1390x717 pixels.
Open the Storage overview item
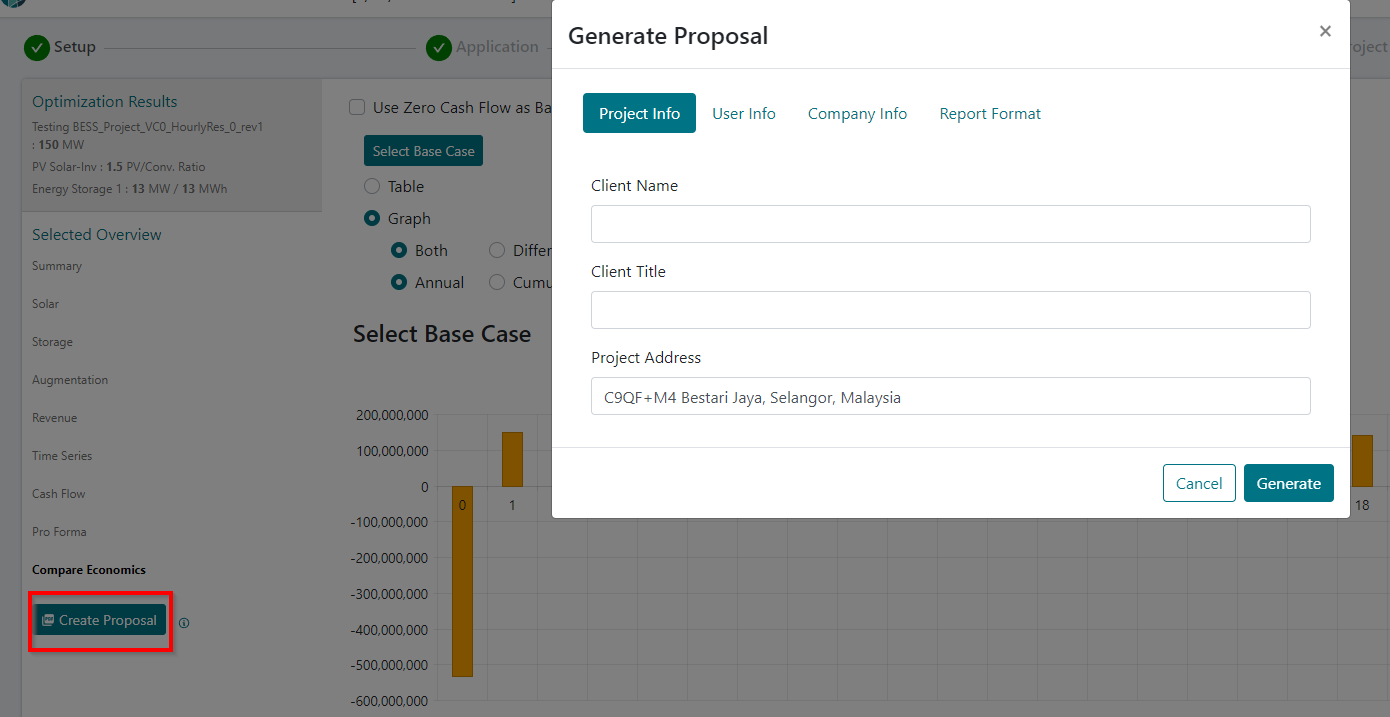click(52, 342)
